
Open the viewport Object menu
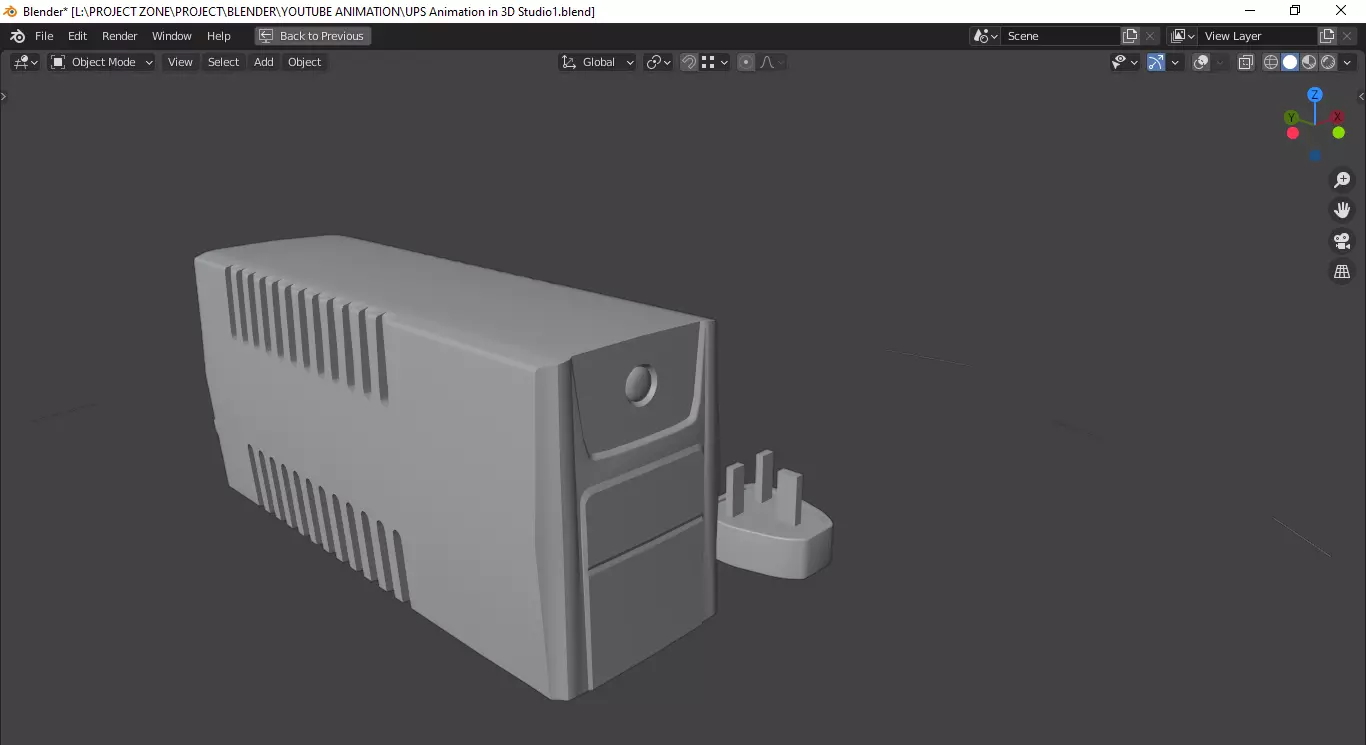click(304, 62)
